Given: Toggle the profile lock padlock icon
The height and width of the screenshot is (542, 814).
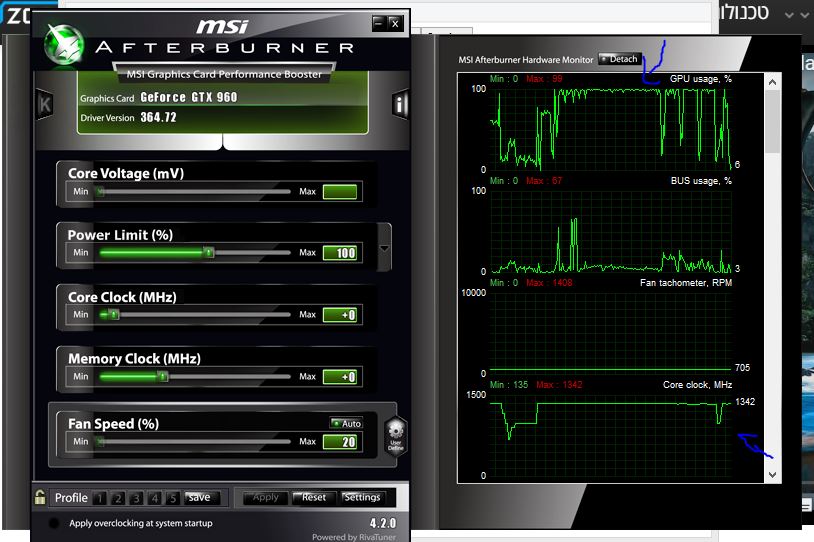Looking at the screenshot, I should (40, 497).
